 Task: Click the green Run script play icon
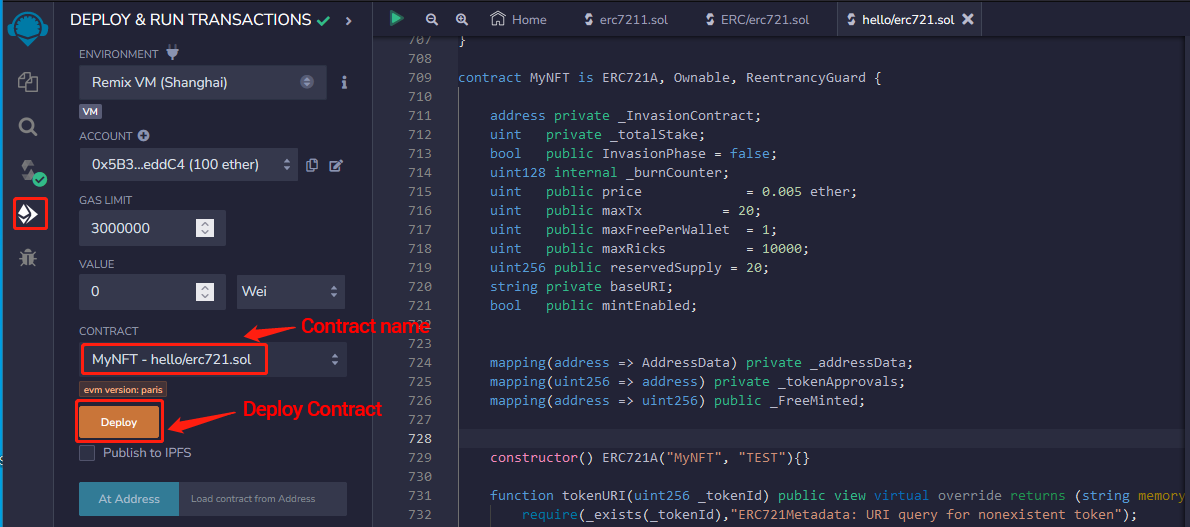coord(396,19)
